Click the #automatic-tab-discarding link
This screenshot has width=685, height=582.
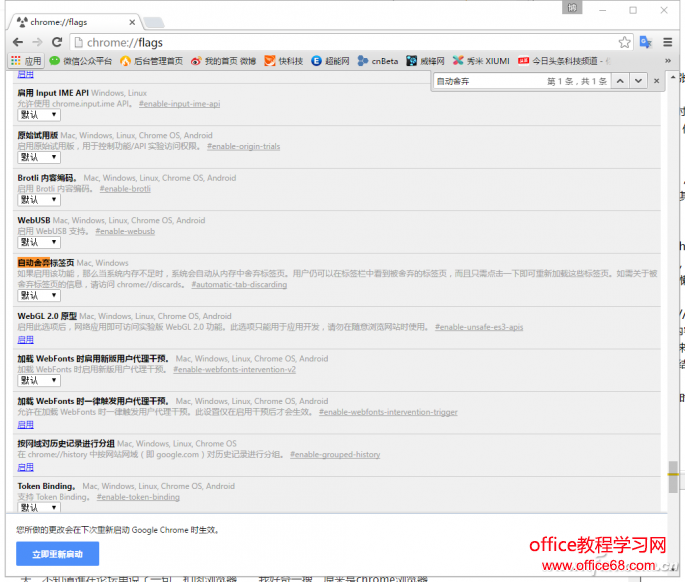239,284
